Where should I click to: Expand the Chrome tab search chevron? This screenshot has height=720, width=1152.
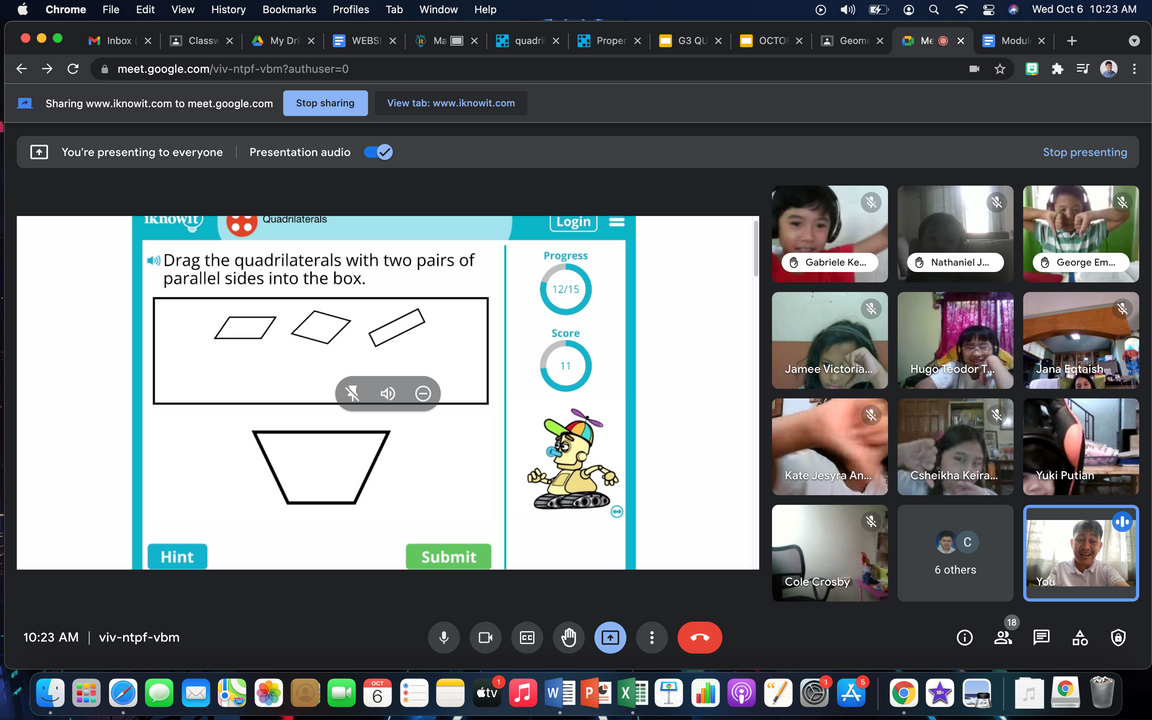tap(1134, 41)
